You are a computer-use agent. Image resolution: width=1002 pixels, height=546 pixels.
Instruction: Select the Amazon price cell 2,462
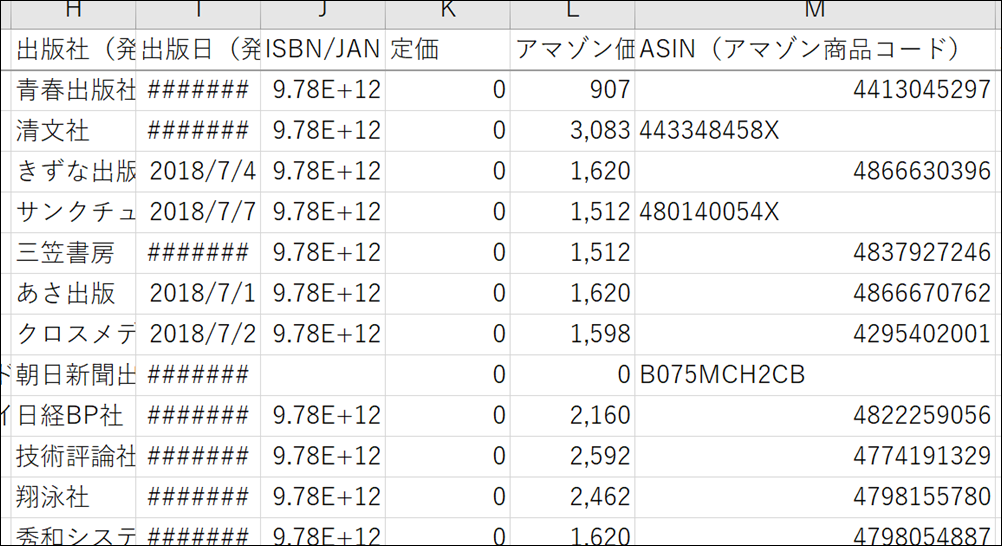(572, 497)
